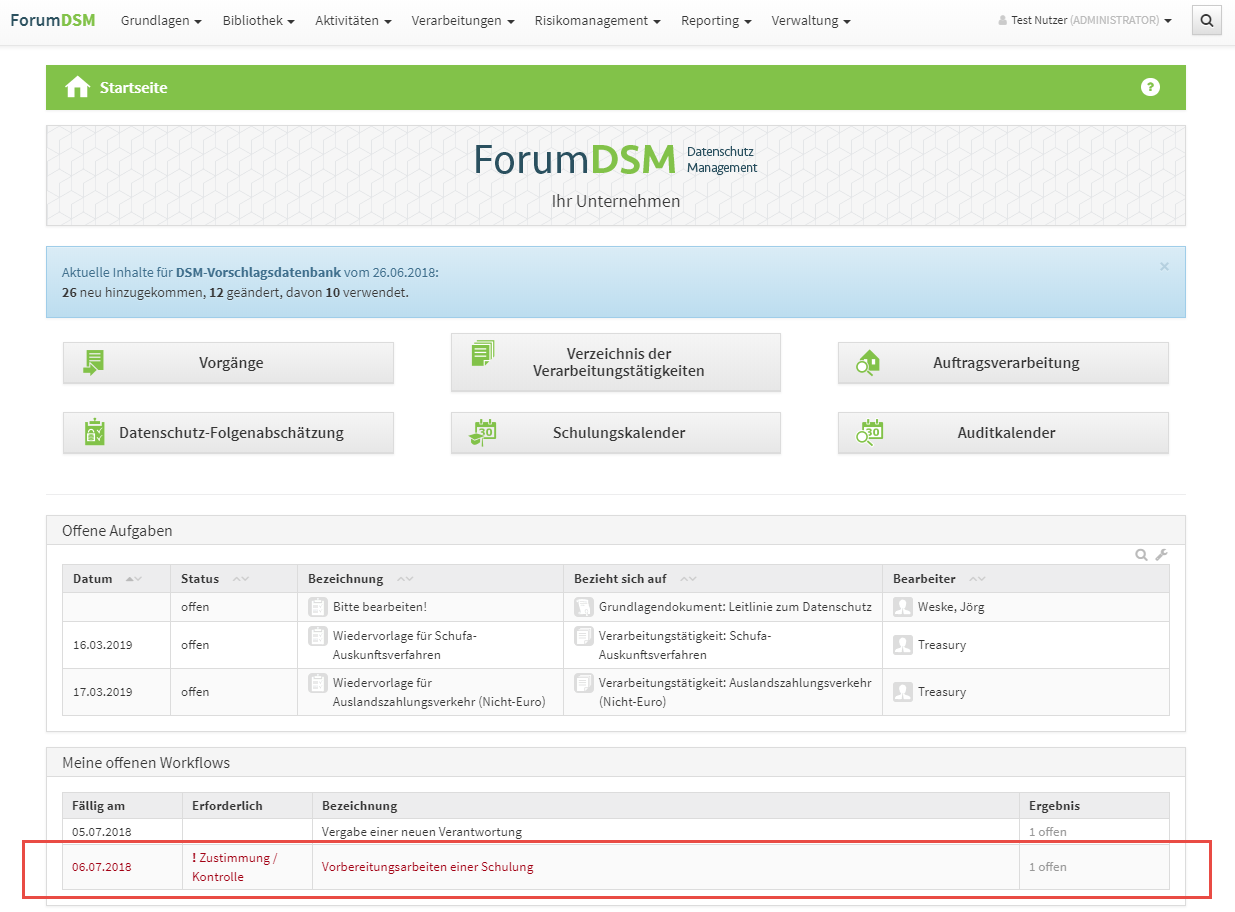The height and width of the screenshot is (912, 1235).
Task: Open the Vorbereitungsarbeiten einer Schulung workflow row
Action: 427,867
